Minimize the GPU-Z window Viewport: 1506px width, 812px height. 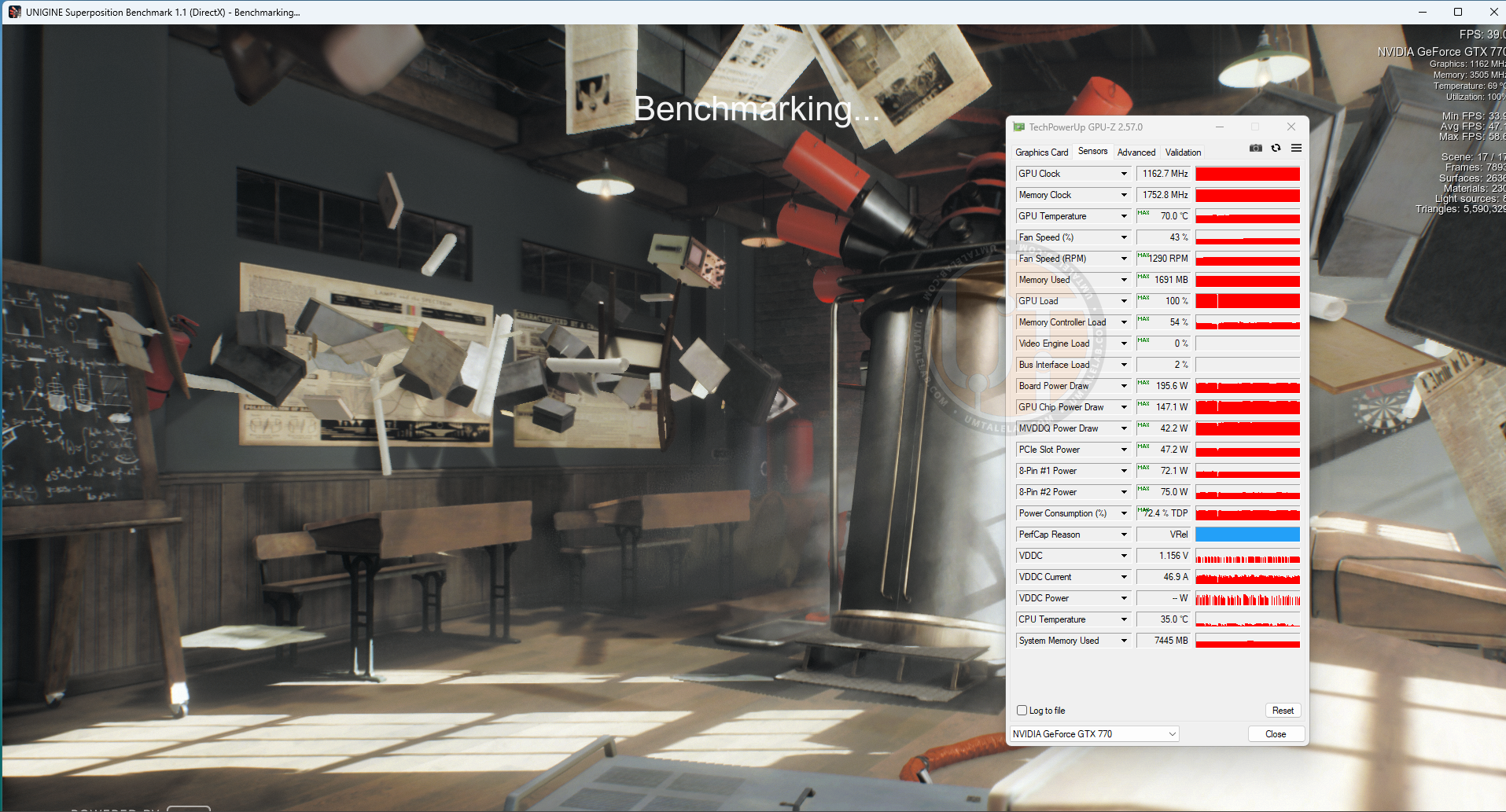point(1220,127)
